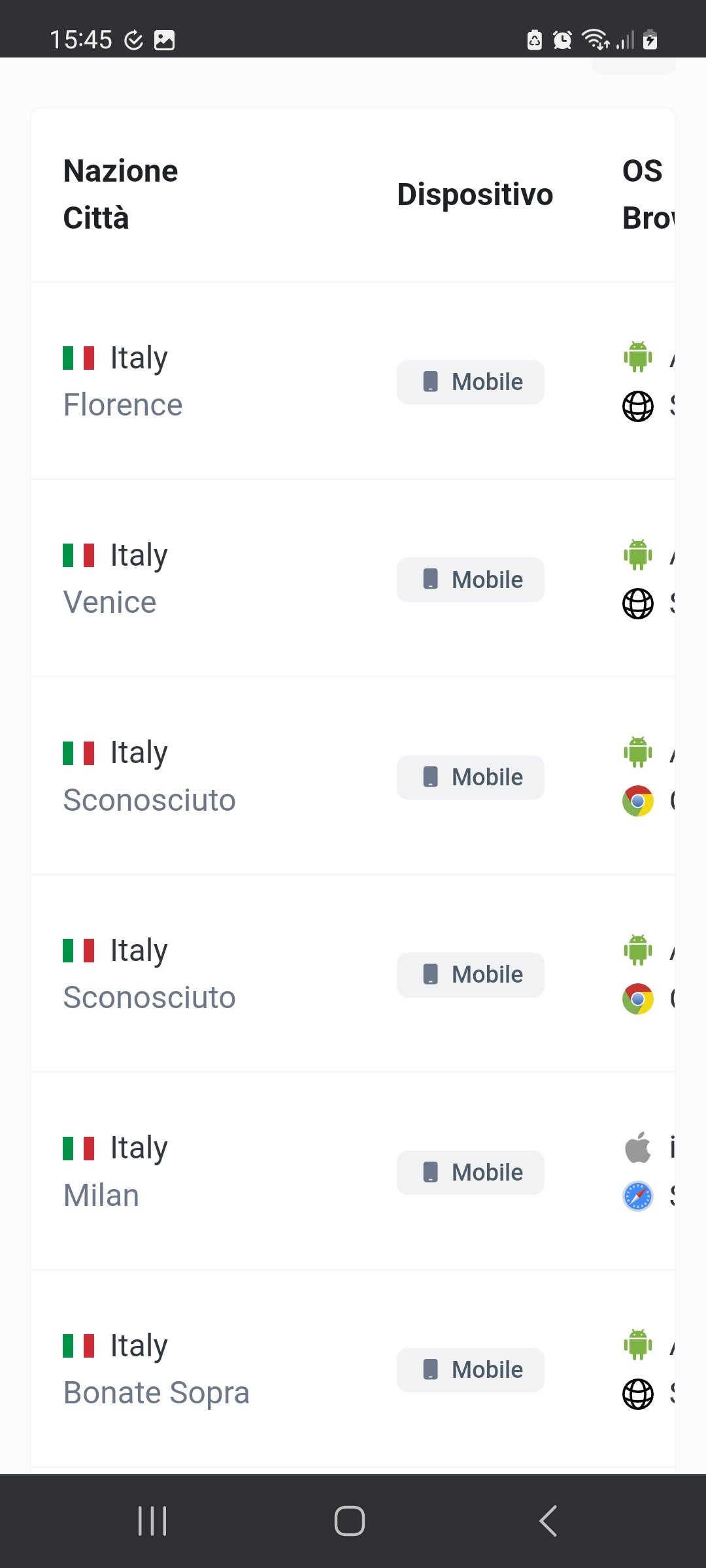The width and height of the screenshot is (706, 1568).
Task: Open recent apps from the navigation bar
Action: [152, 1521]
